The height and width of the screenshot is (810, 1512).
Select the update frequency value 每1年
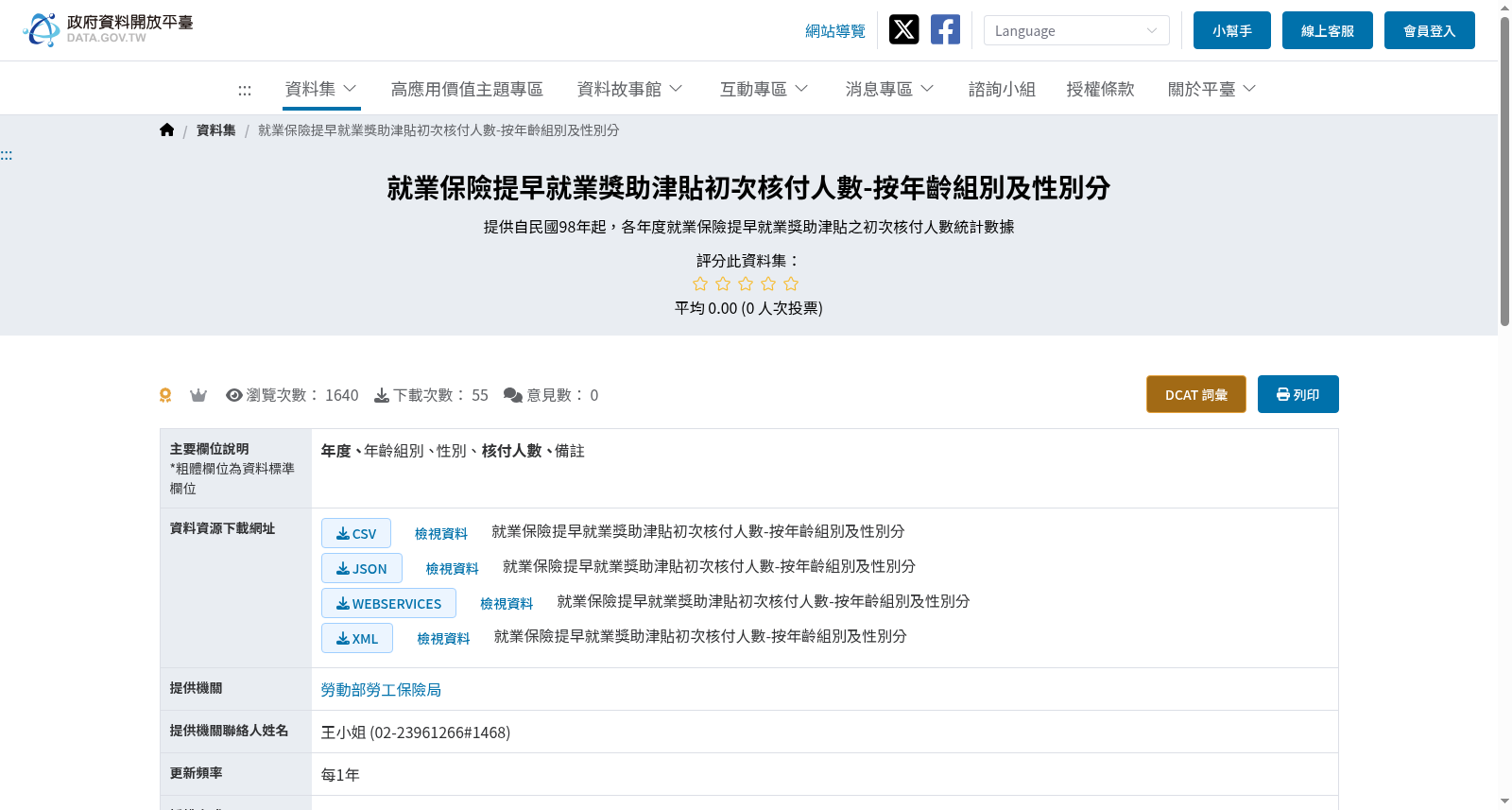pyautogui.click(x=340, y=775)
